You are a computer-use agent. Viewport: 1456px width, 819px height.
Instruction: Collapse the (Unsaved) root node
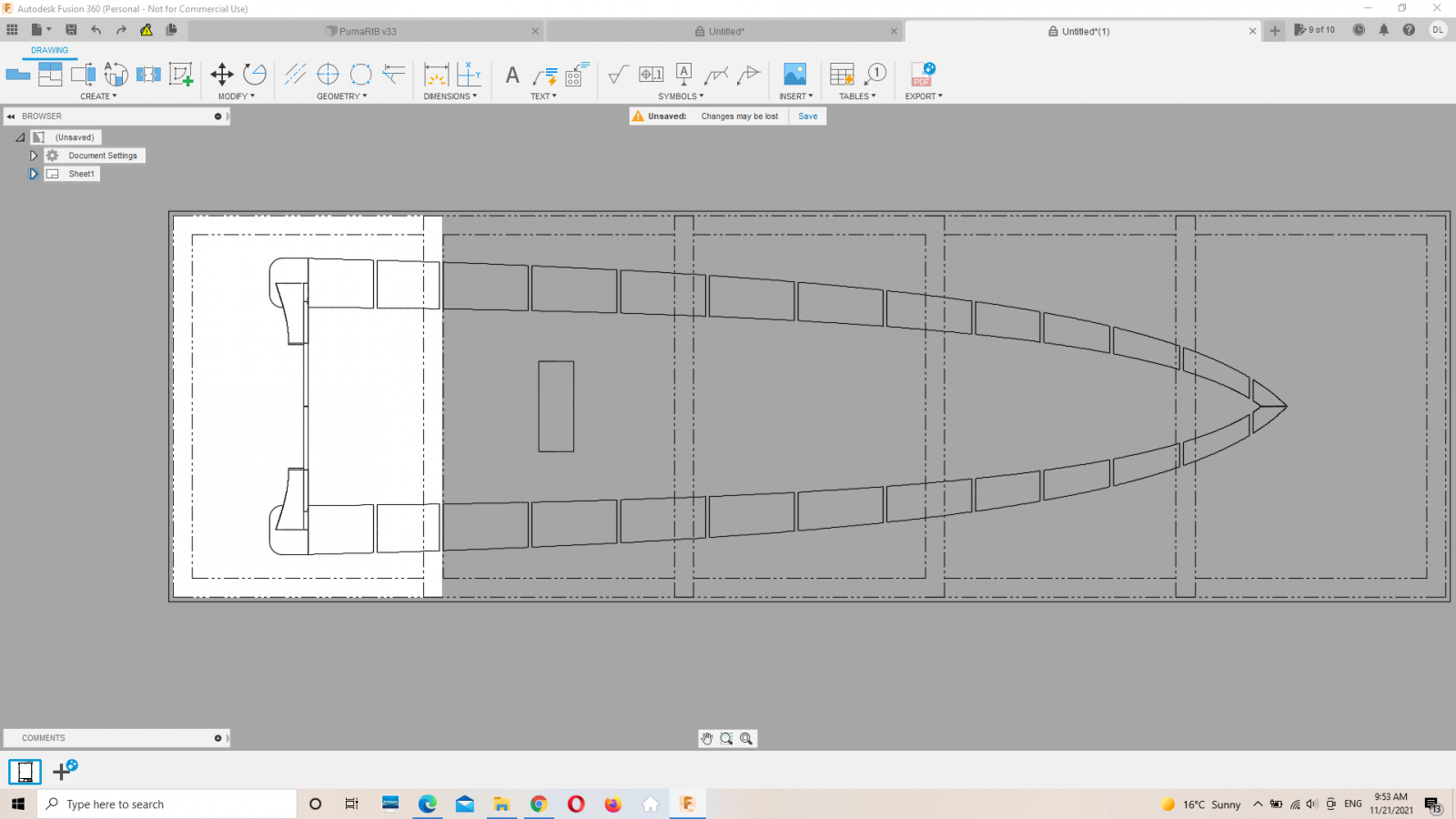click(x=20, y=137)
